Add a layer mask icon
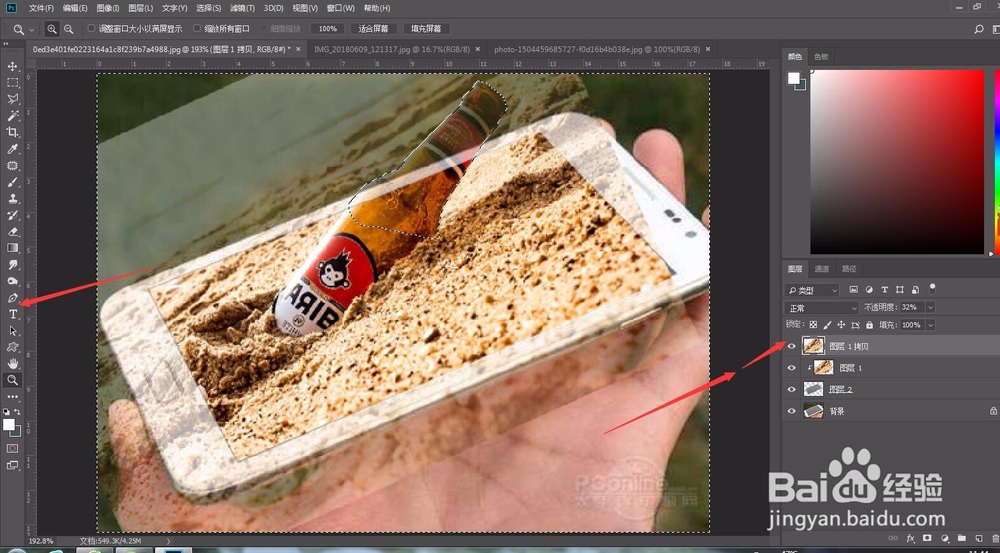Viewport: 1000px width, 553px height. pos(927,539)
